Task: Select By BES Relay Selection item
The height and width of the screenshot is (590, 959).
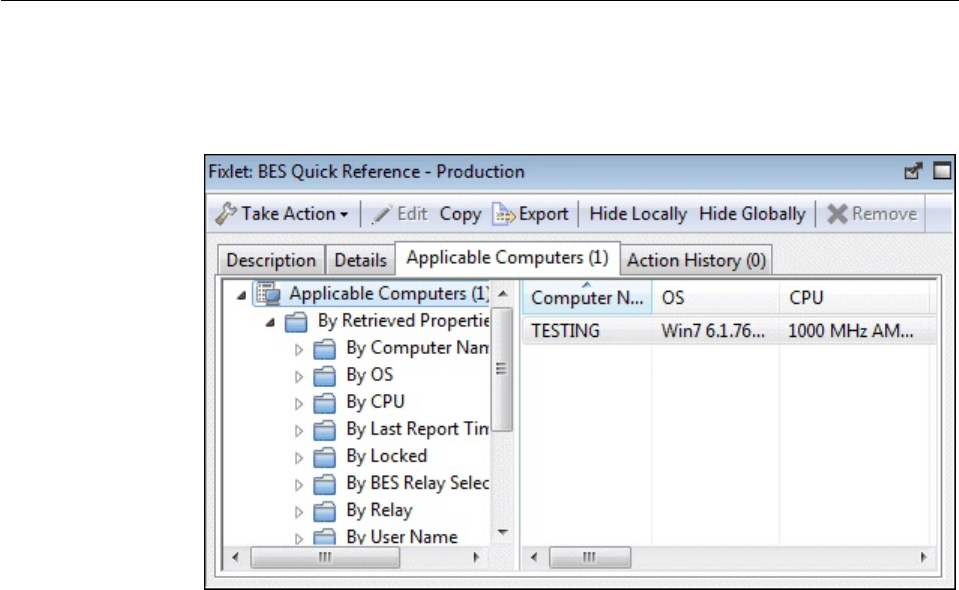Action: (x=417, y=483)
